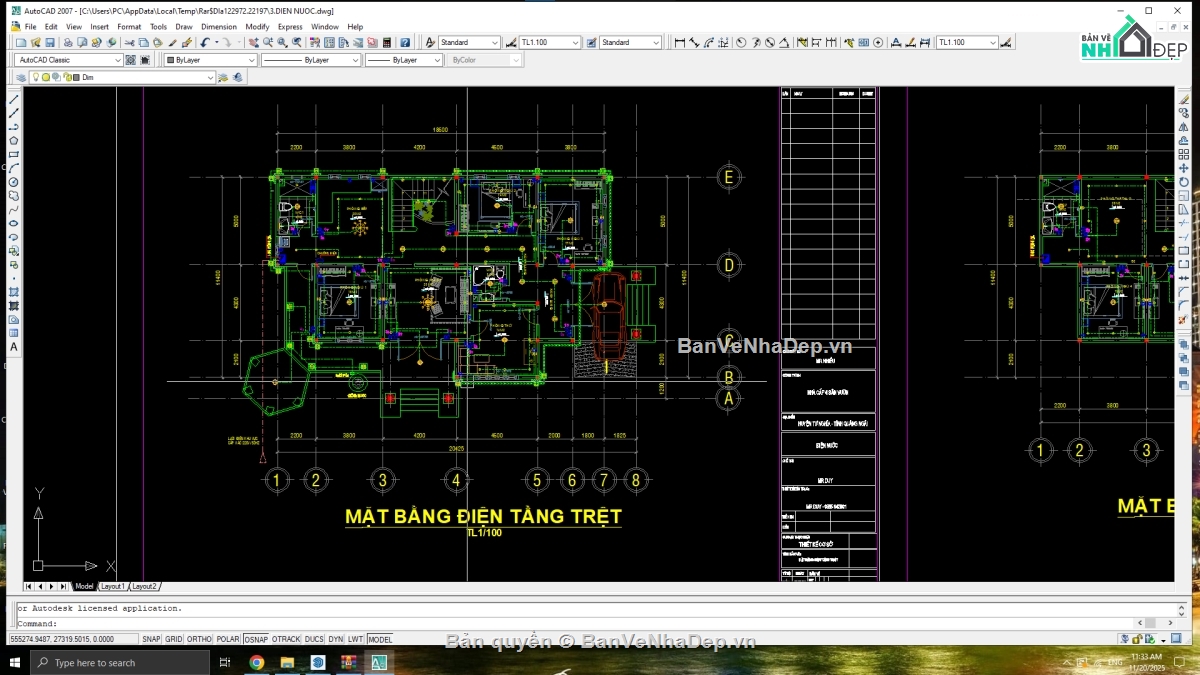
Task: Select the Line draw tool
Action: [14, 100]
